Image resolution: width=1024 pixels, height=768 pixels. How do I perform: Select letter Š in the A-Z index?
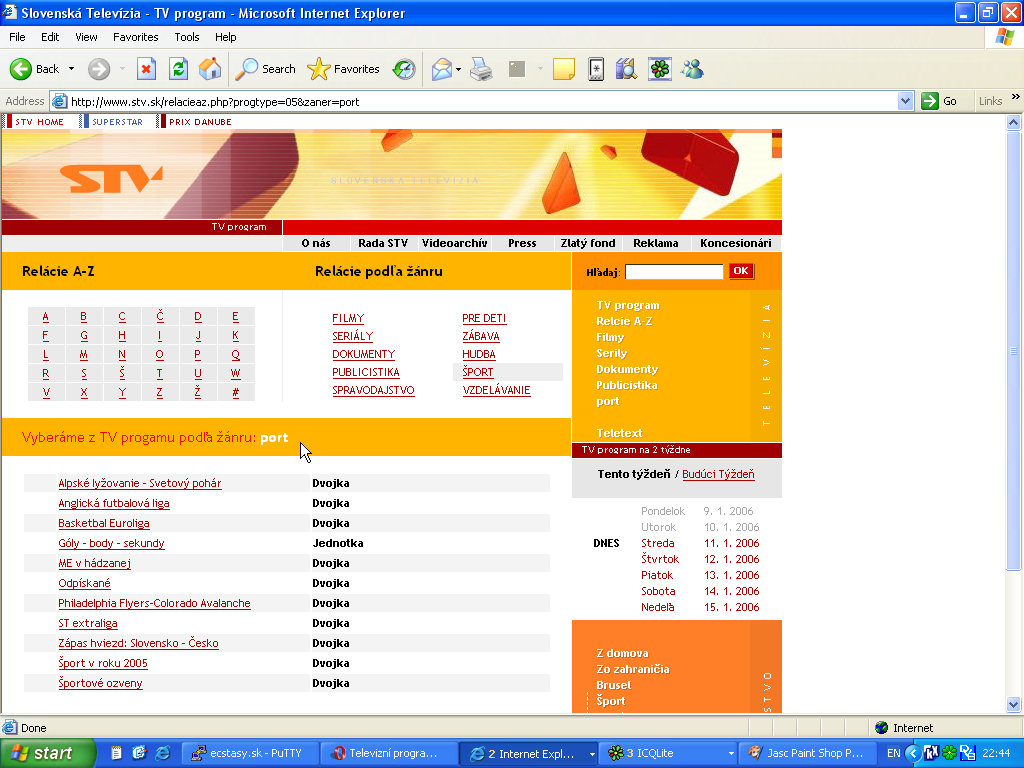point(122,373)
